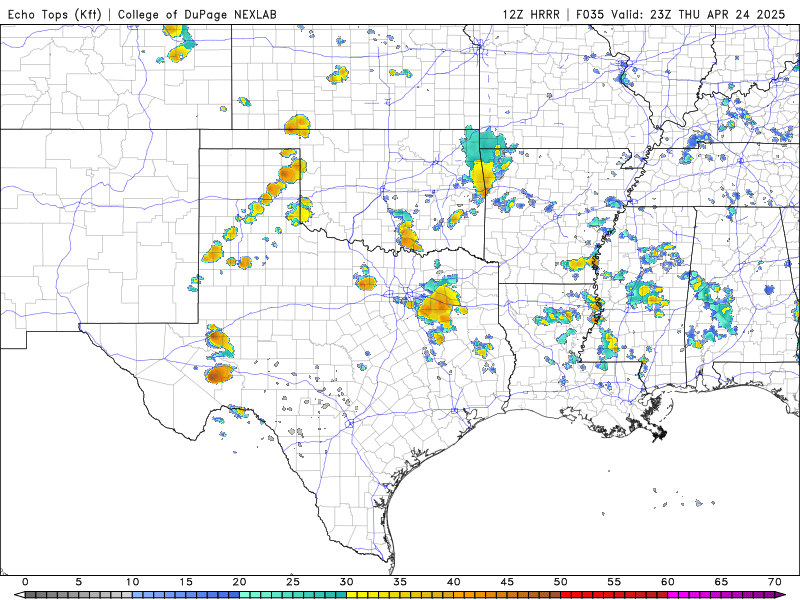Pick the red section of the color bar
800x600 pixels.
[x=614, y=595]
